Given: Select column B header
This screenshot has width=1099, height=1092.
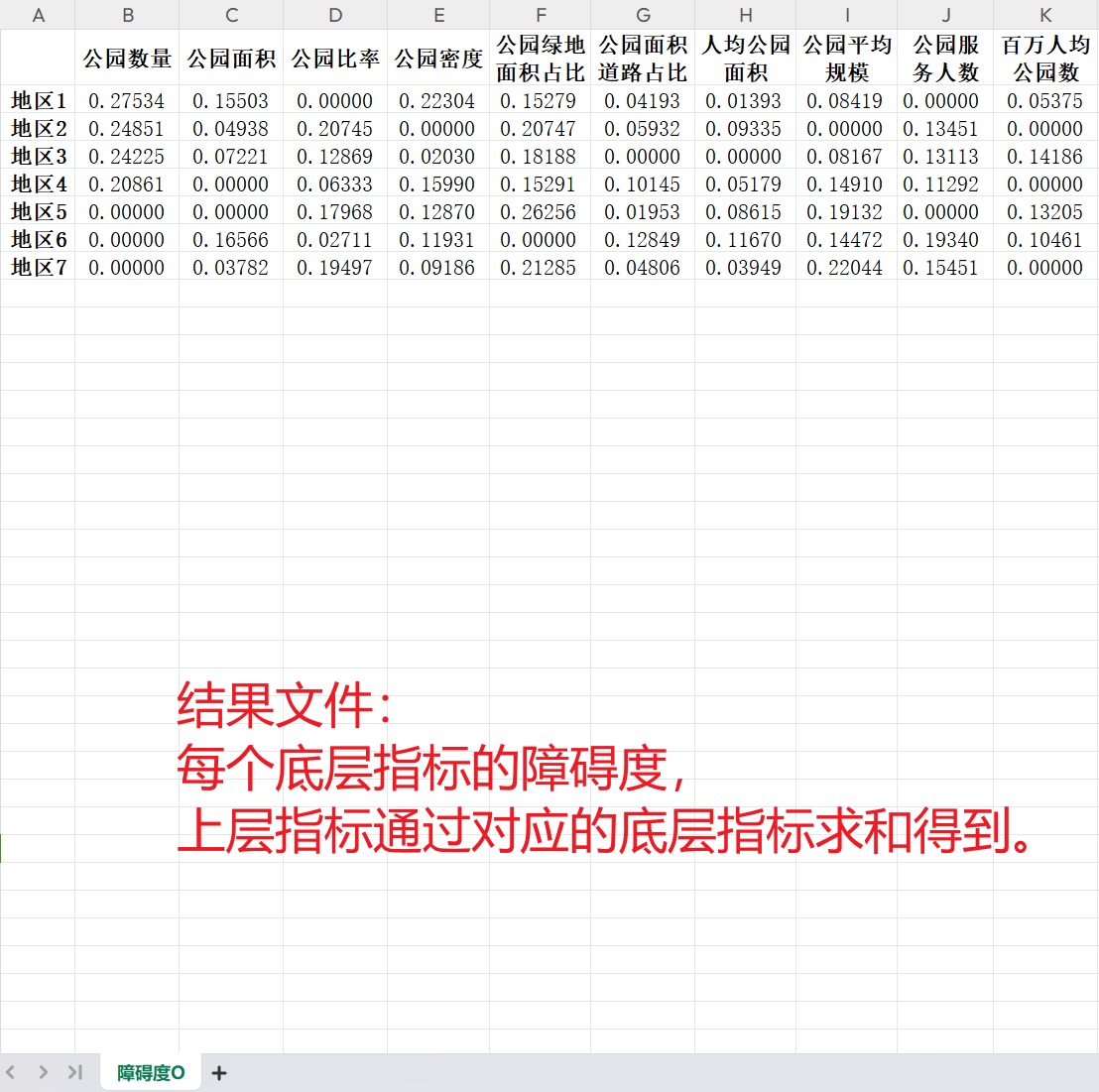Looking at the screenshot, I should pyautogui.click(x=128, y=15).
